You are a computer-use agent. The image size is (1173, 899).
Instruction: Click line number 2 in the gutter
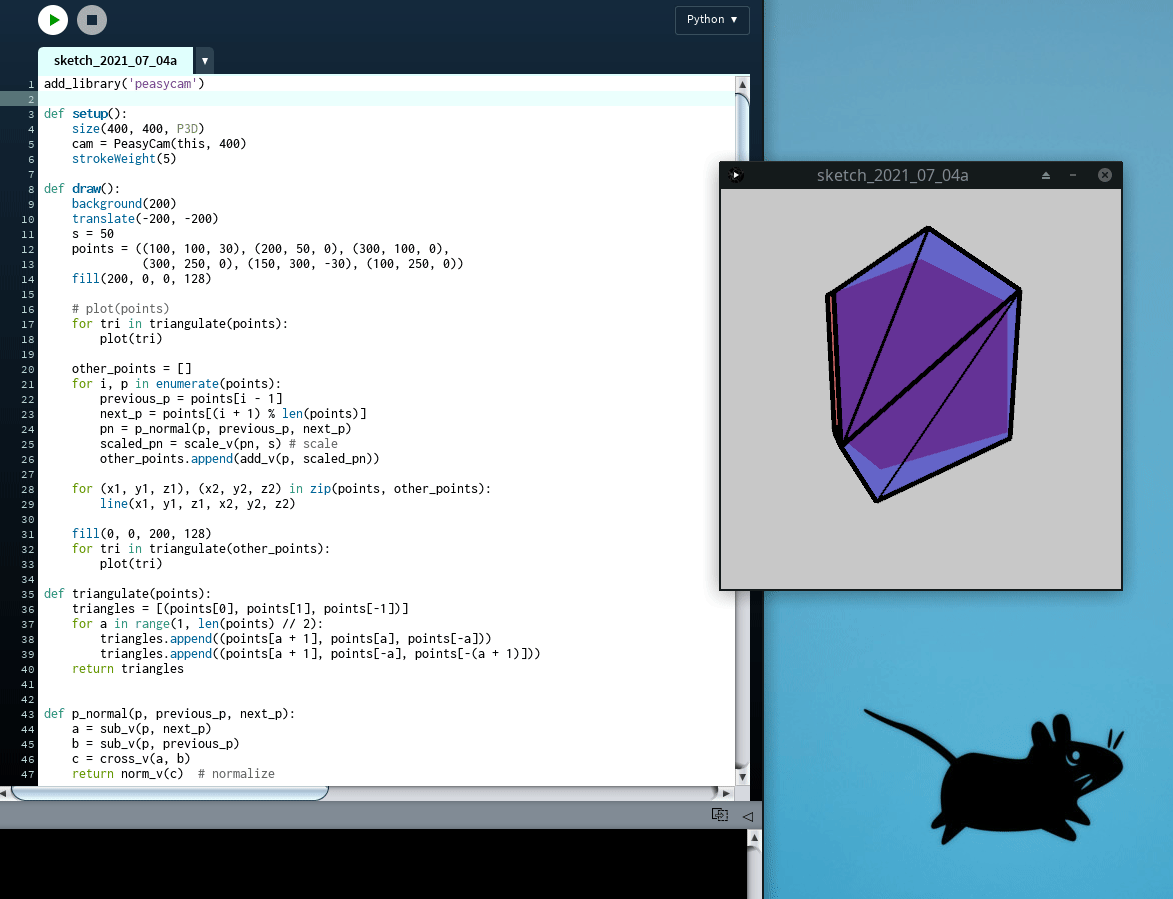[x=31, y=99]
